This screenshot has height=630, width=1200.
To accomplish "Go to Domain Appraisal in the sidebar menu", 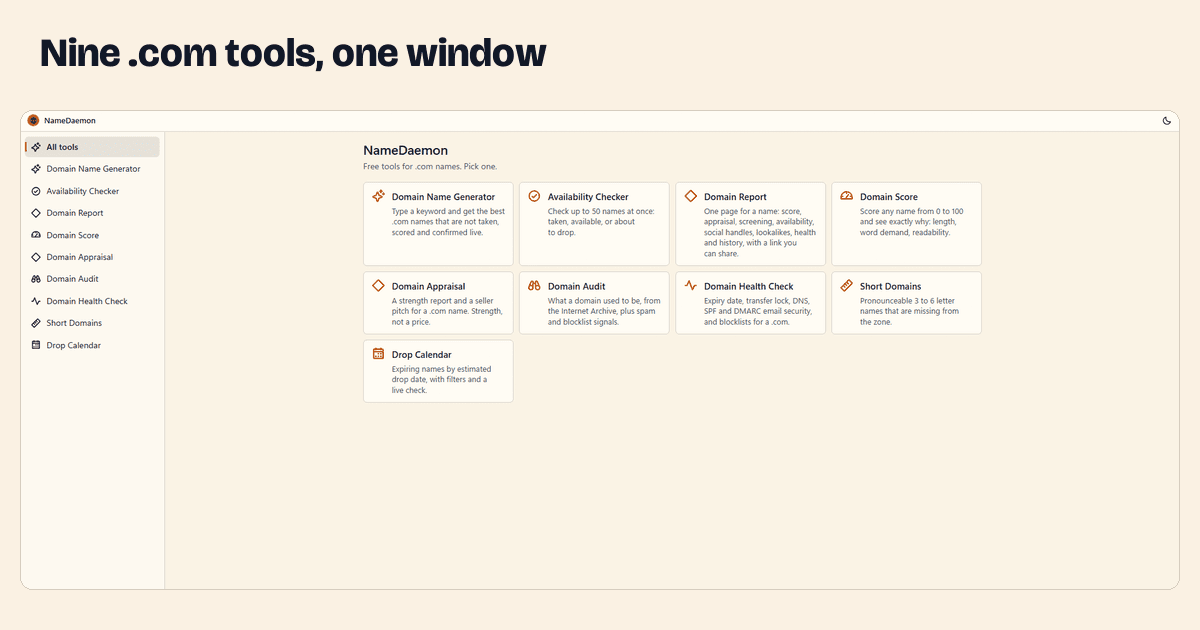I will point(92,257).
